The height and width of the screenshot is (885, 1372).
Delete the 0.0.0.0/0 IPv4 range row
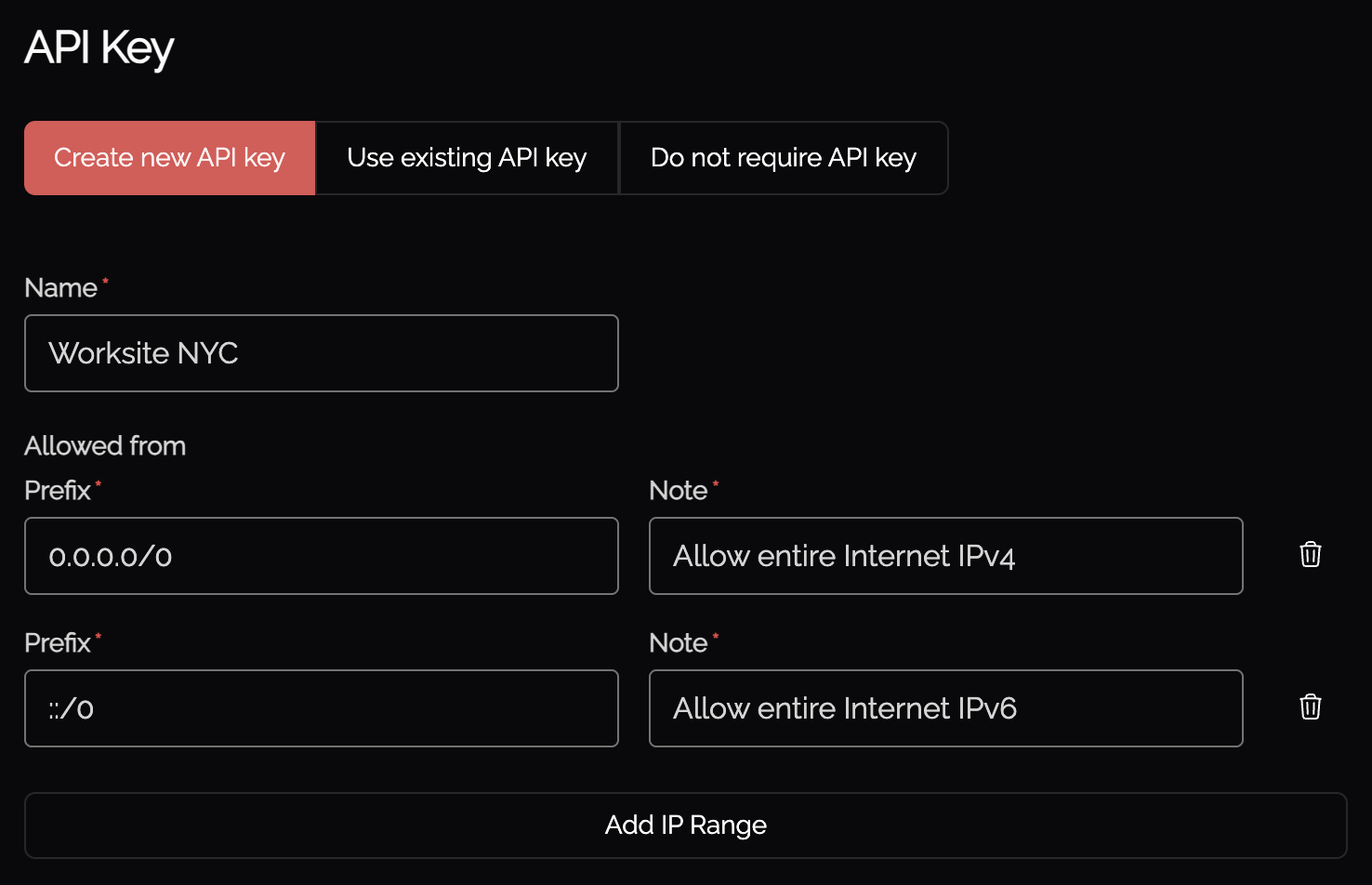click(1310, 555)
